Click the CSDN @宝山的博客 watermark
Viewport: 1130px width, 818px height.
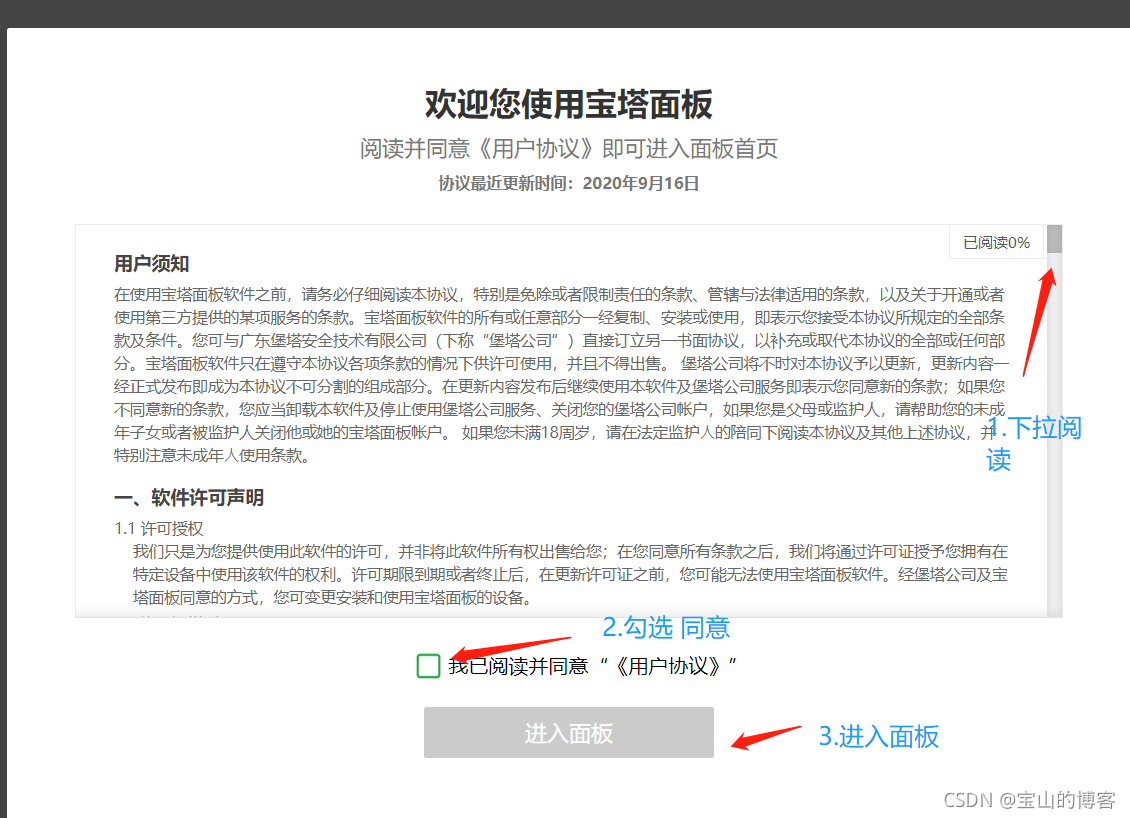1028,800
